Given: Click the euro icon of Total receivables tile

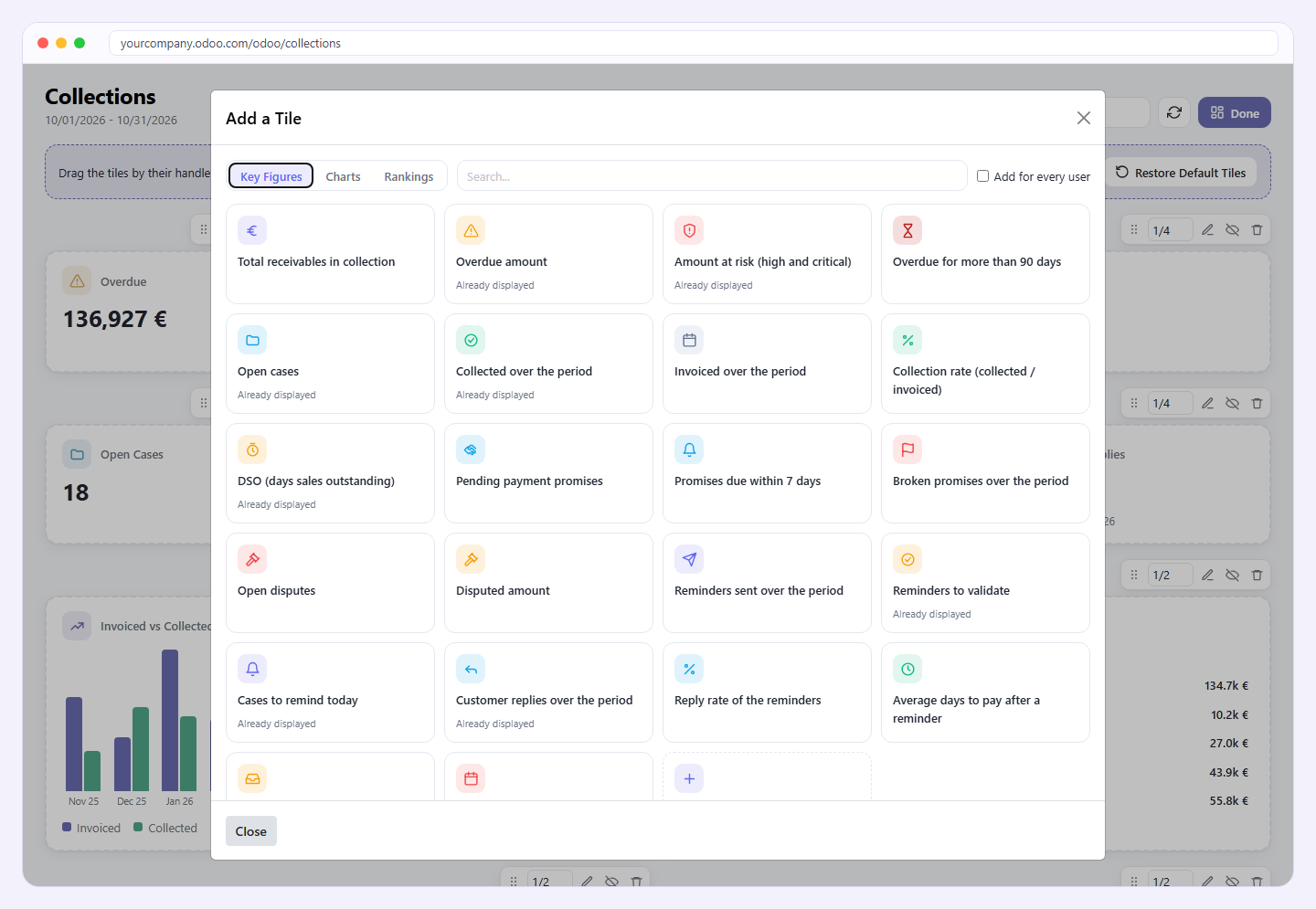Looking at the screenshot, I should (x=252, y=230).
